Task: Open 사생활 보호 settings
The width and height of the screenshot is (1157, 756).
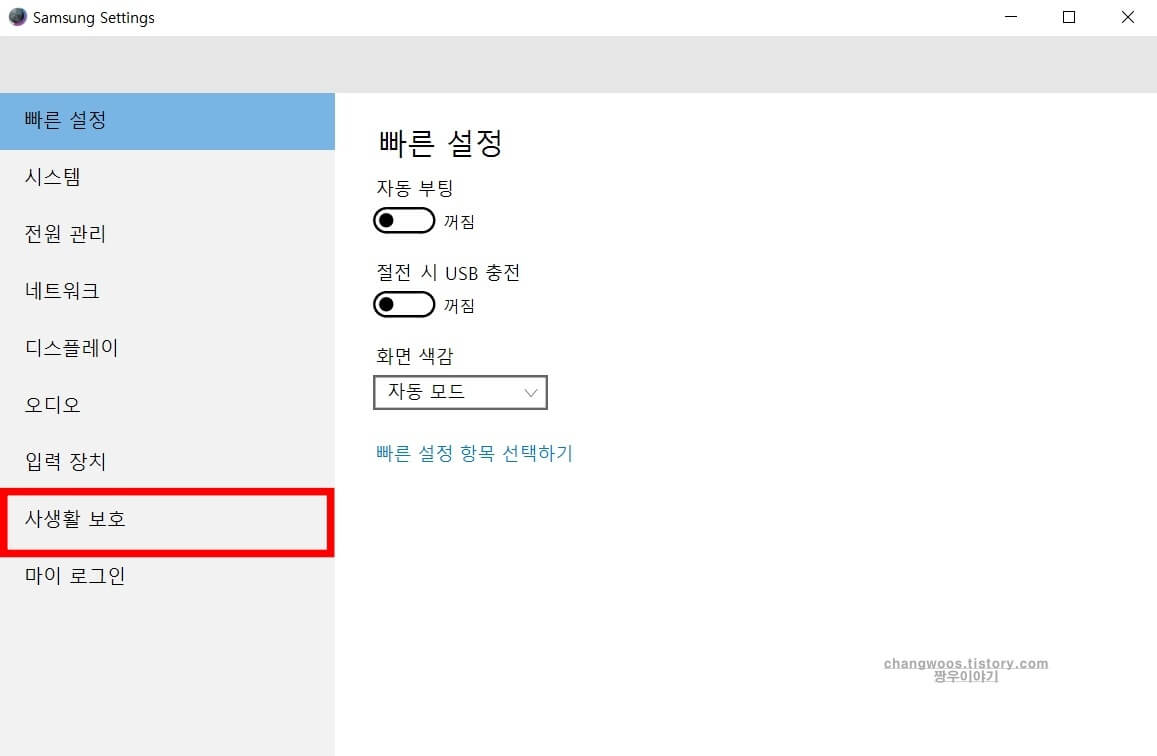Action: [x=167, y=519]
